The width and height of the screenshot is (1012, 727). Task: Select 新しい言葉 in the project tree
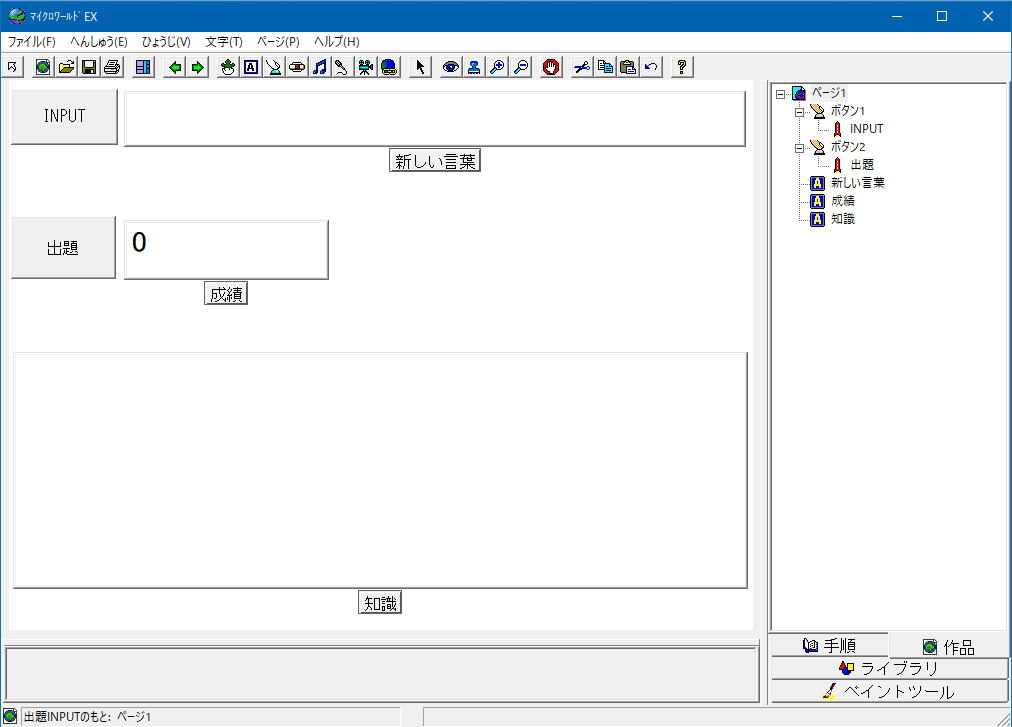[x=857, y=183]
